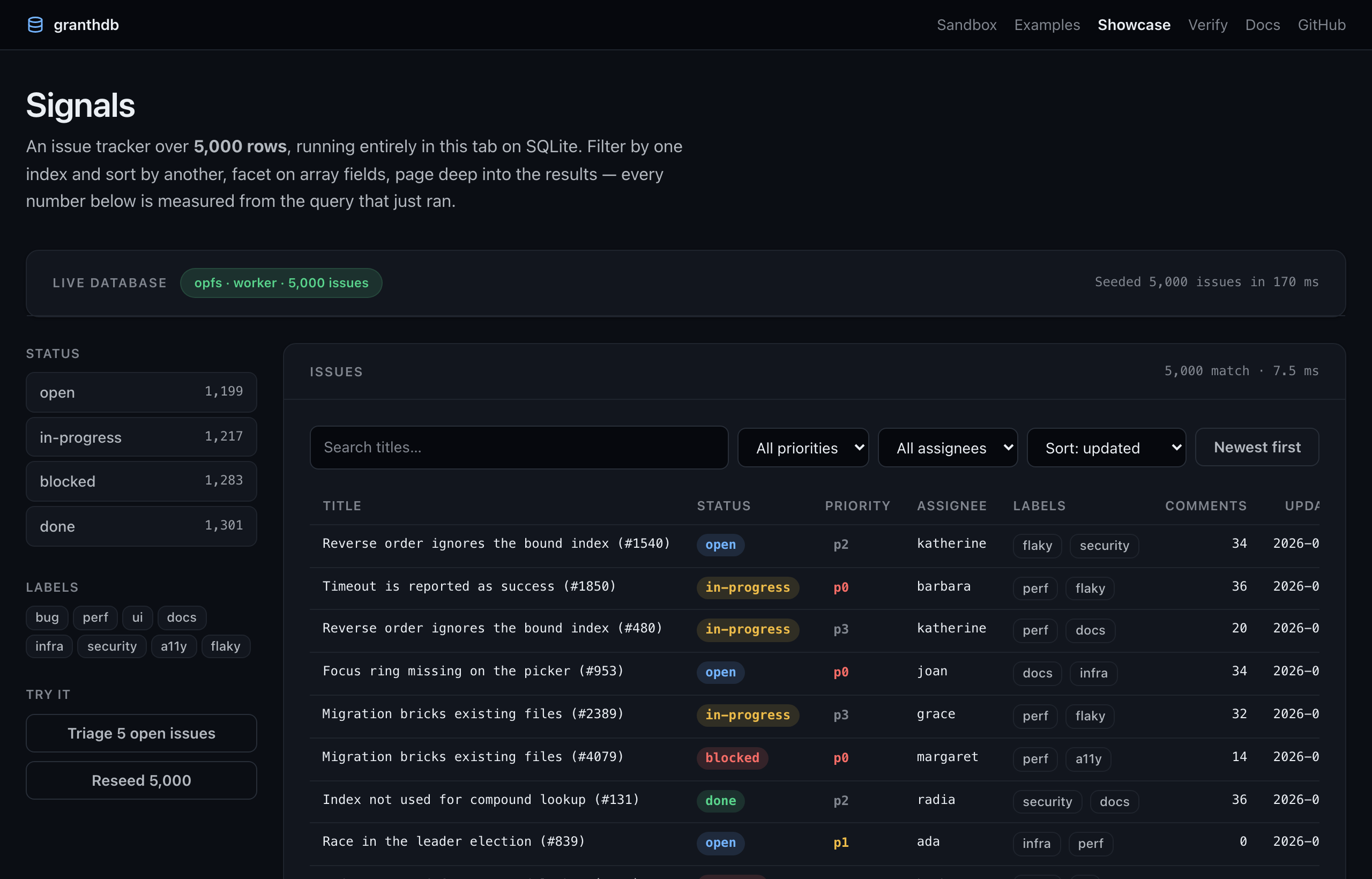Open the All priorities dropdown
The width and height of the screenshot is (1372, 879).
click(802, 448)
